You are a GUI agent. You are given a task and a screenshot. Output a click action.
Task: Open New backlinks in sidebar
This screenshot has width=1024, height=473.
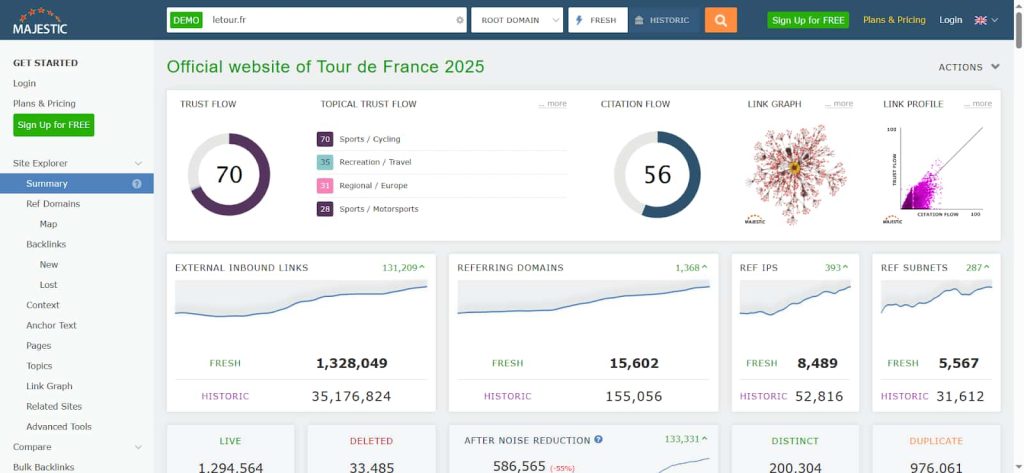(48, 265)
